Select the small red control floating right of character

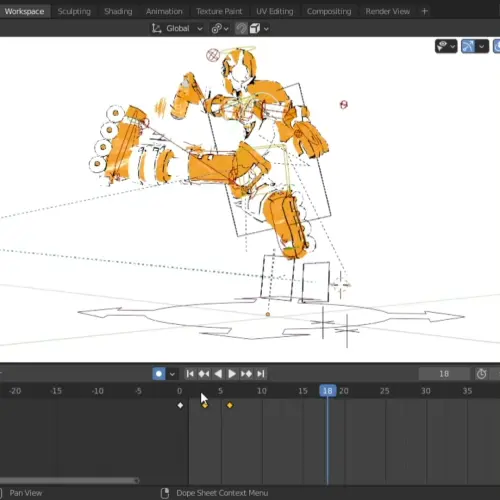tap(344, 105)
